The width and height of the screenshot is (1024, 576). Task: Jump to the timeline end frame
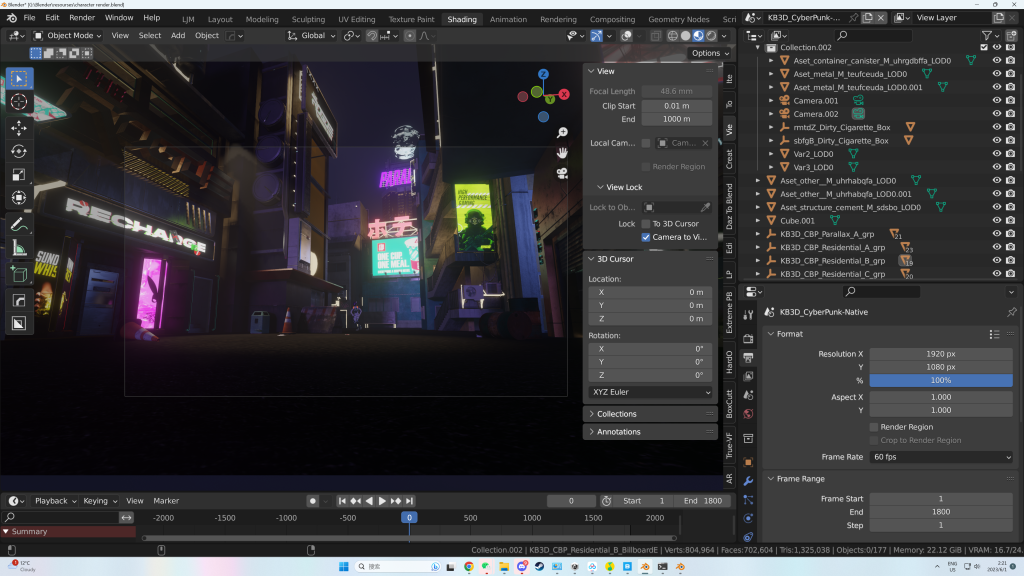coord(409,501)
